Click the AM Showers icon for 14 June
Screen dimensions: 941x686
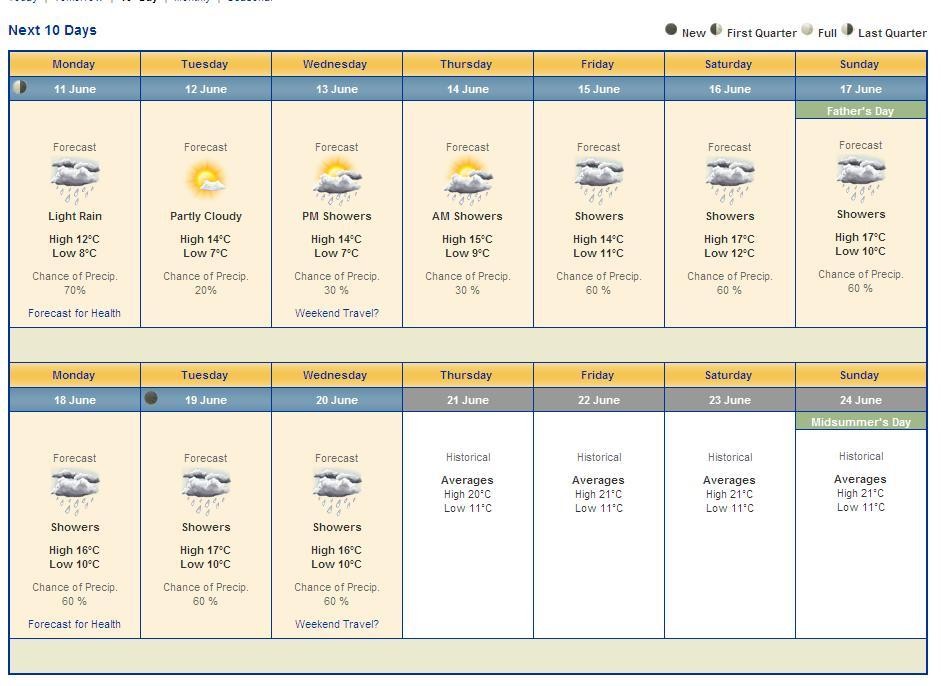point(467,181)
